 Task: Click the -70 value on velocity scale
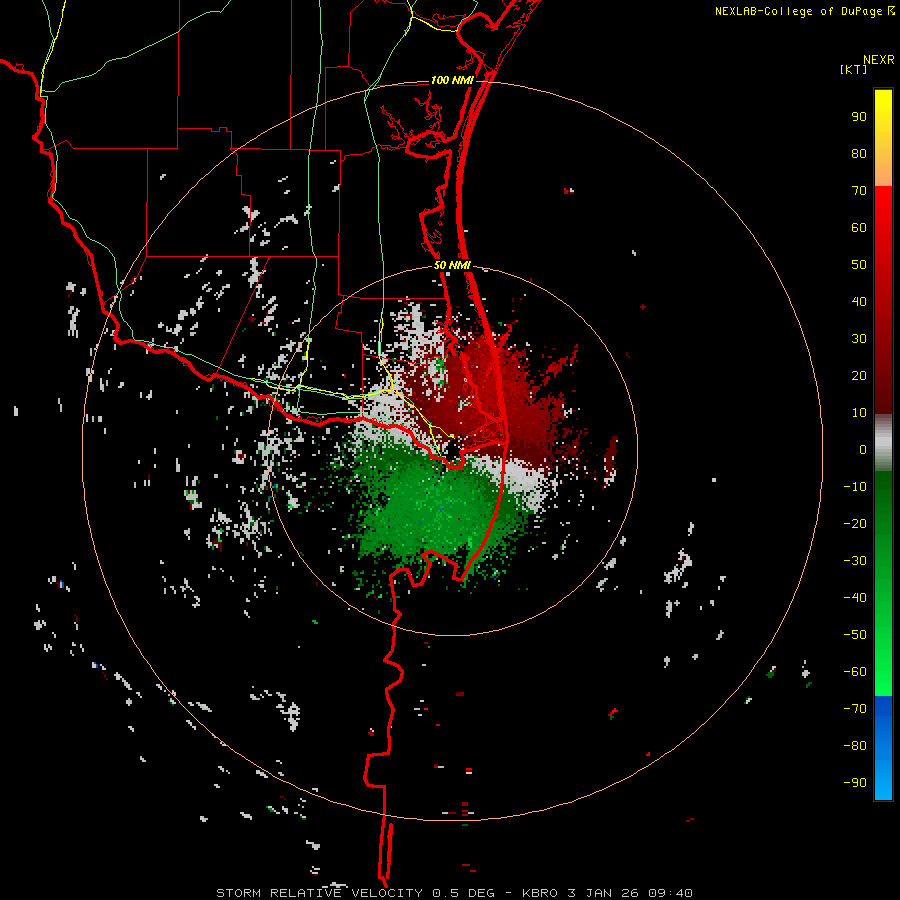point(855,709)
